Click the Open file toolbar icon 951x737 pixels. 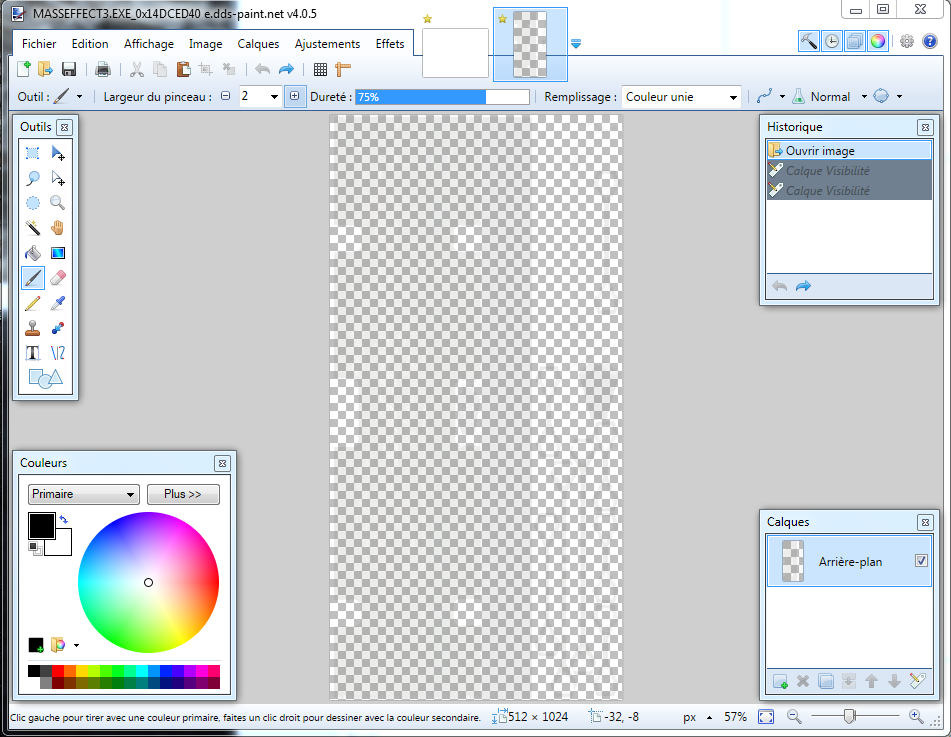[x=45, y=69]
